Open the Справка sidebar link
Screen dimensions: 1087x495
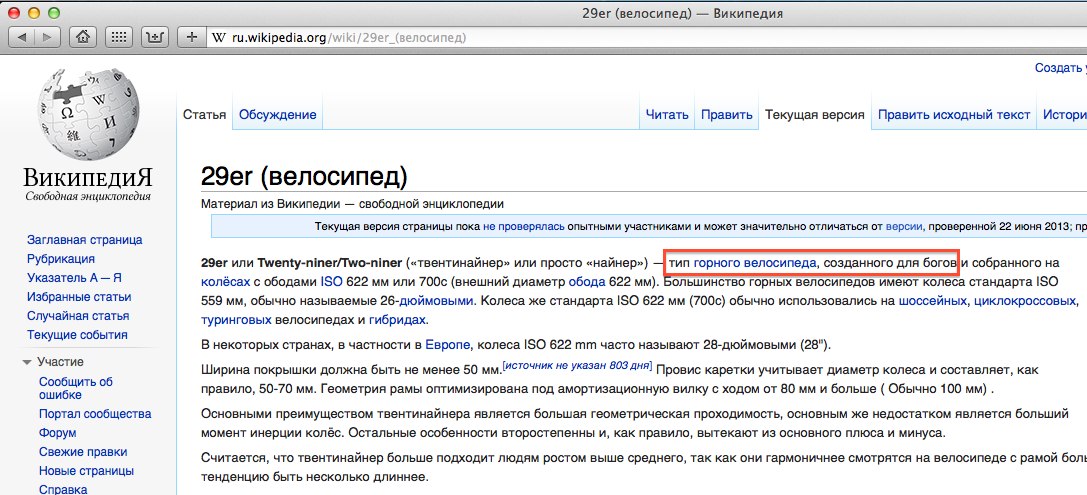tap(63, 489)
